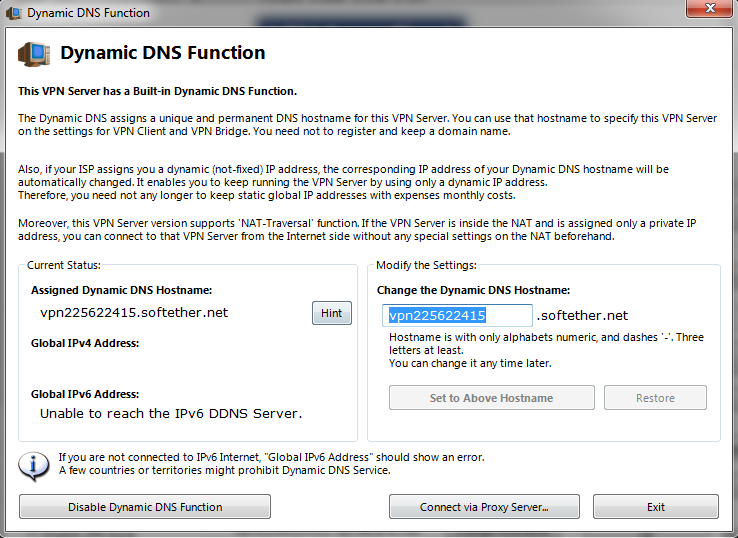Click the Restore button
Viewport: 738px width, 538px height.
(655, 398)
